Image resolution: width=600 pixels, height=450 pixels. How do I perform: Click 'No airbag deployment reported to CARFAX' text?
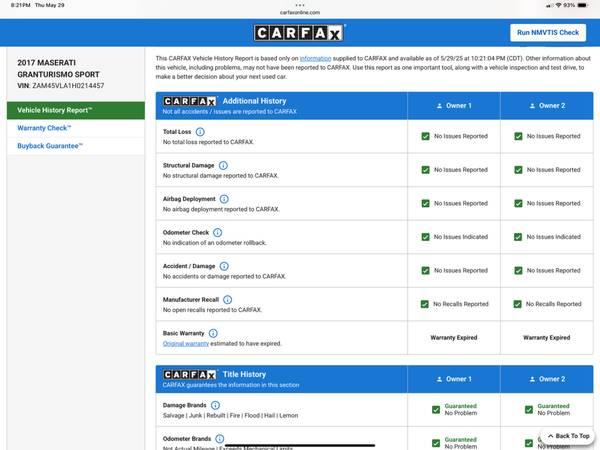(x=221, y=209)
